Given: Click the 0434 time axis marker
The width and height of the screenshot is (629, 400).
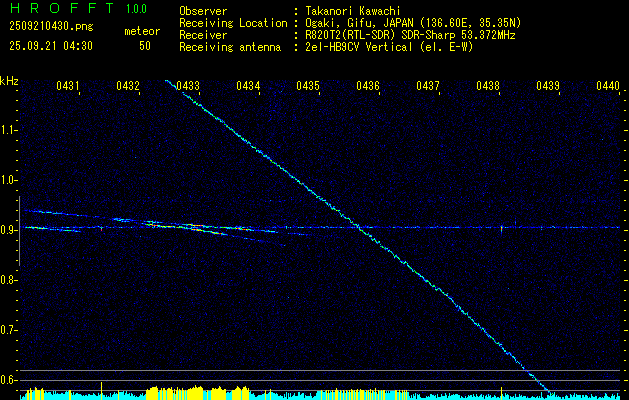Looking at the screenshot, I should (x=248, y=85).
